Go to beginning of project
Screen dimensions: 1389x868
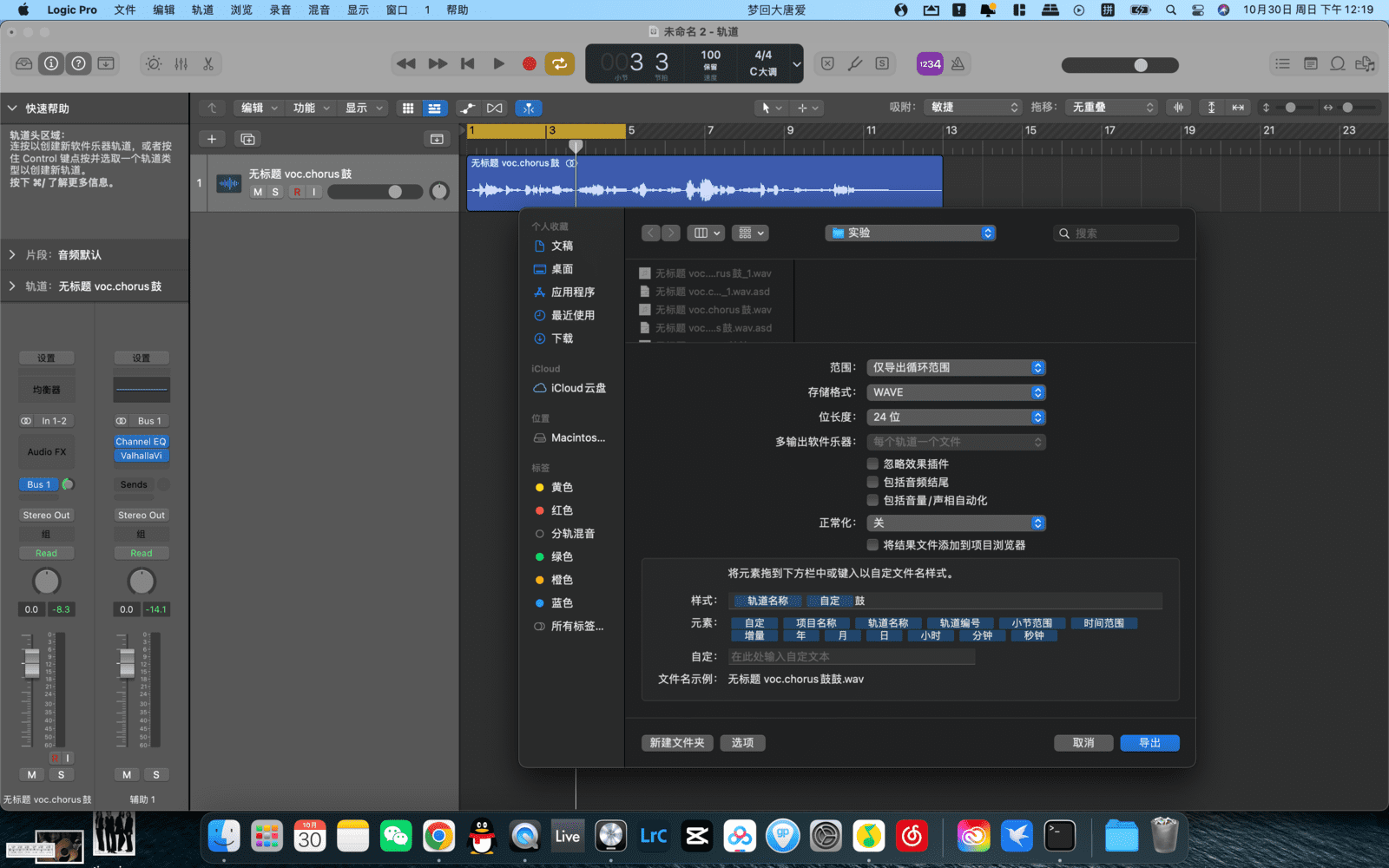click(x=468, y=63)
